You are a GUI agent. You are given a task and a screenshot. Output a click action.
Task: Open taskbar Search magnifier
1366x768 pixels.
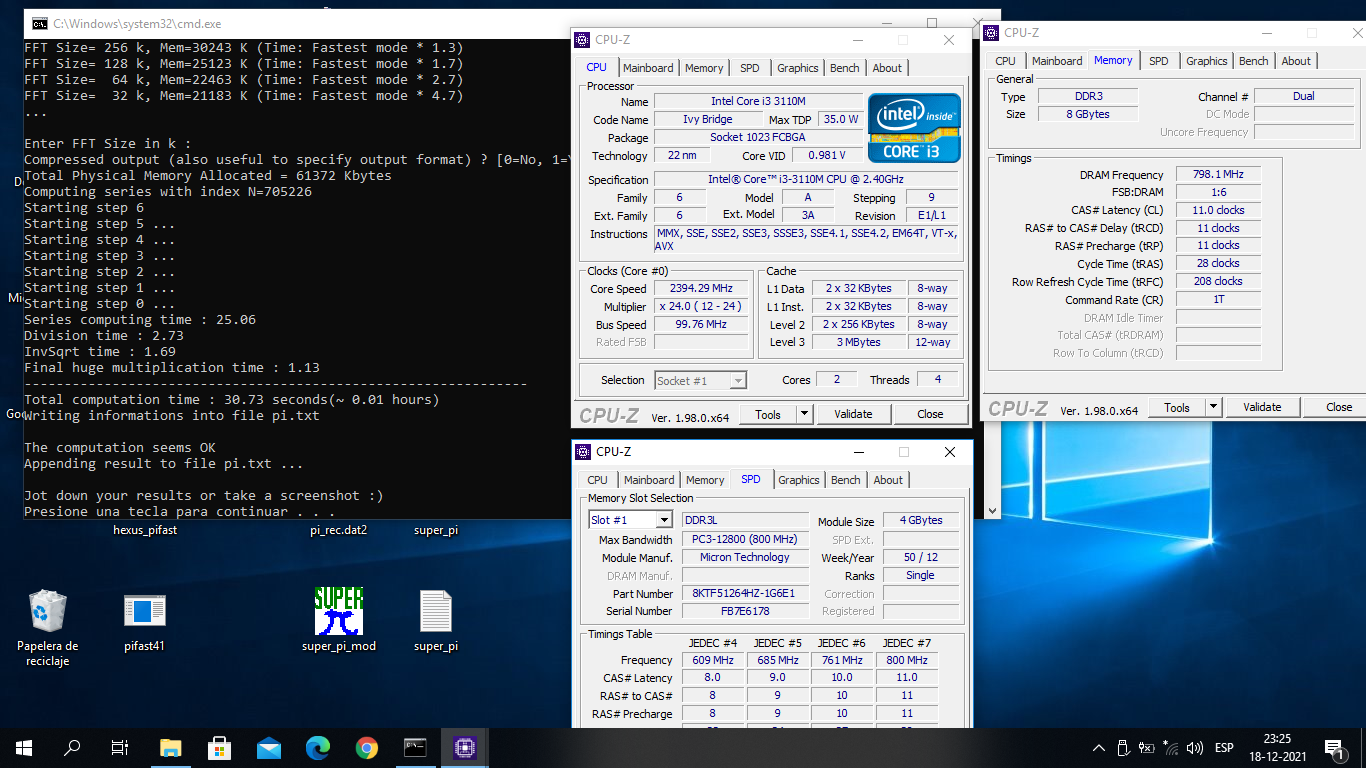[x=72, y=747]
